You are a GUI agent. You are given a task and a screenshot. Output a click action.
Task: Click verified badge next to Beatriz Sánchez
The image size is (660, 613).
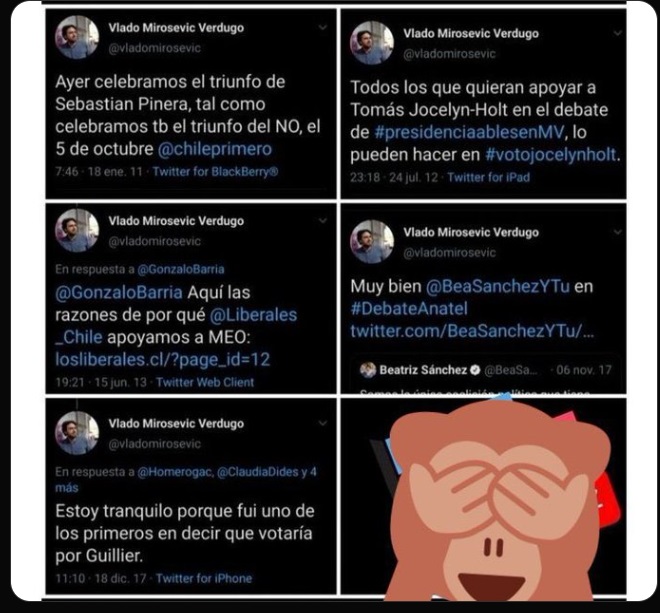(x=475, y=370)
